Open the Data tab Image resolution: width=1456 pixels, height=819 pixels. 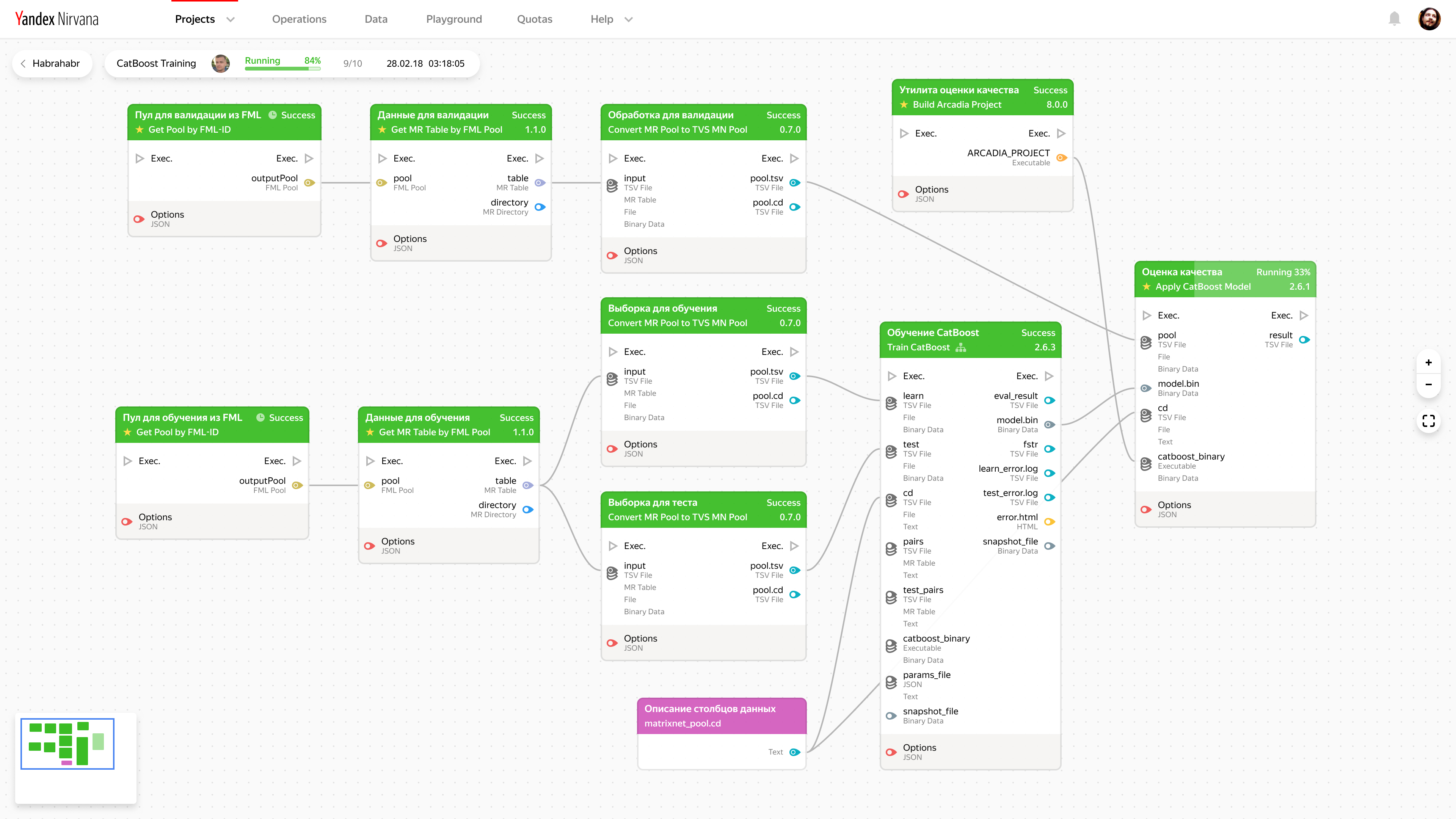click(x=376, y=19)
